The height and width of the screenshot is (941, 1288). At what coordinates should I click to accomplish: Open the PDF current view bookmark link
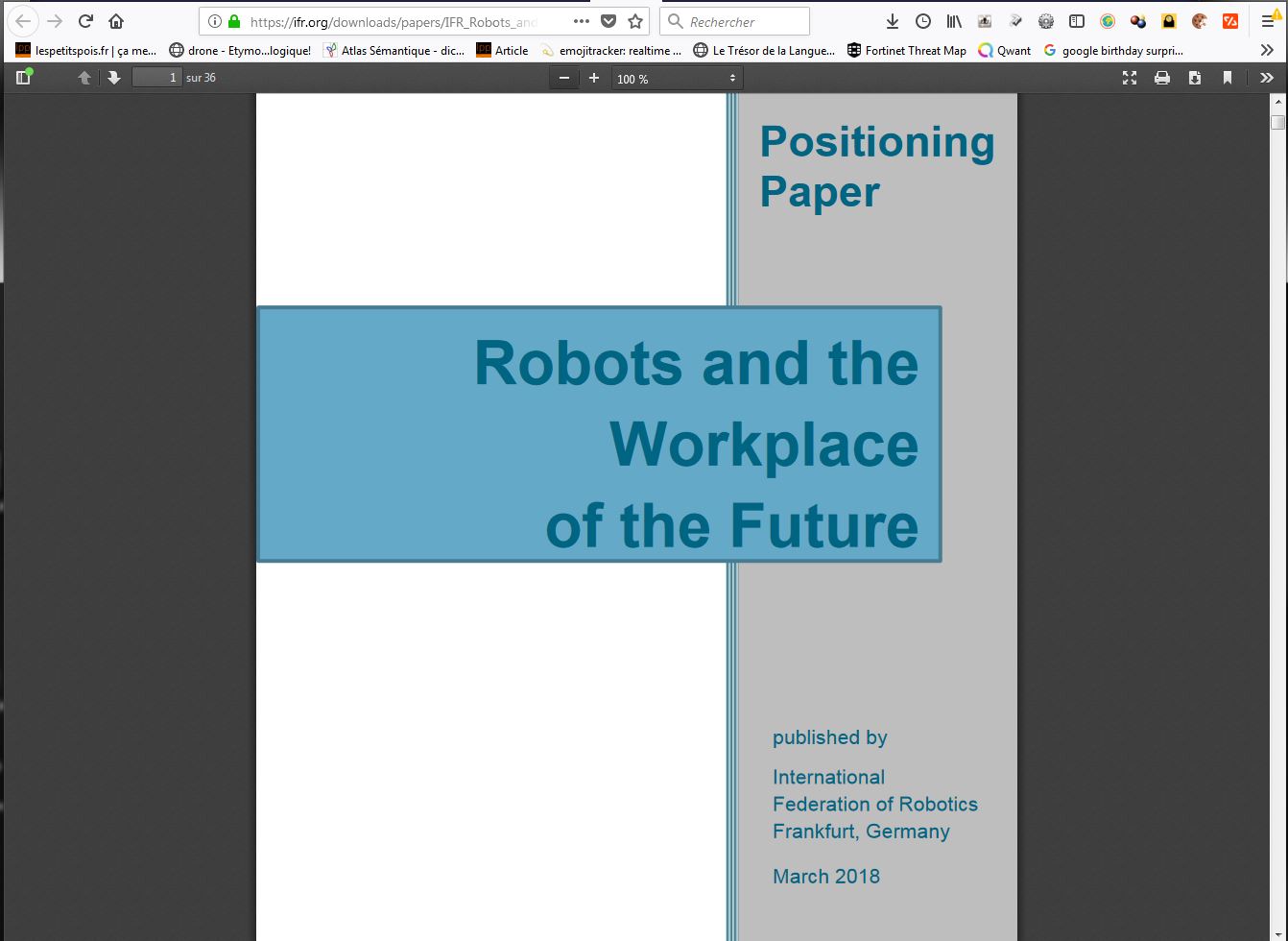click(1228, 78)
